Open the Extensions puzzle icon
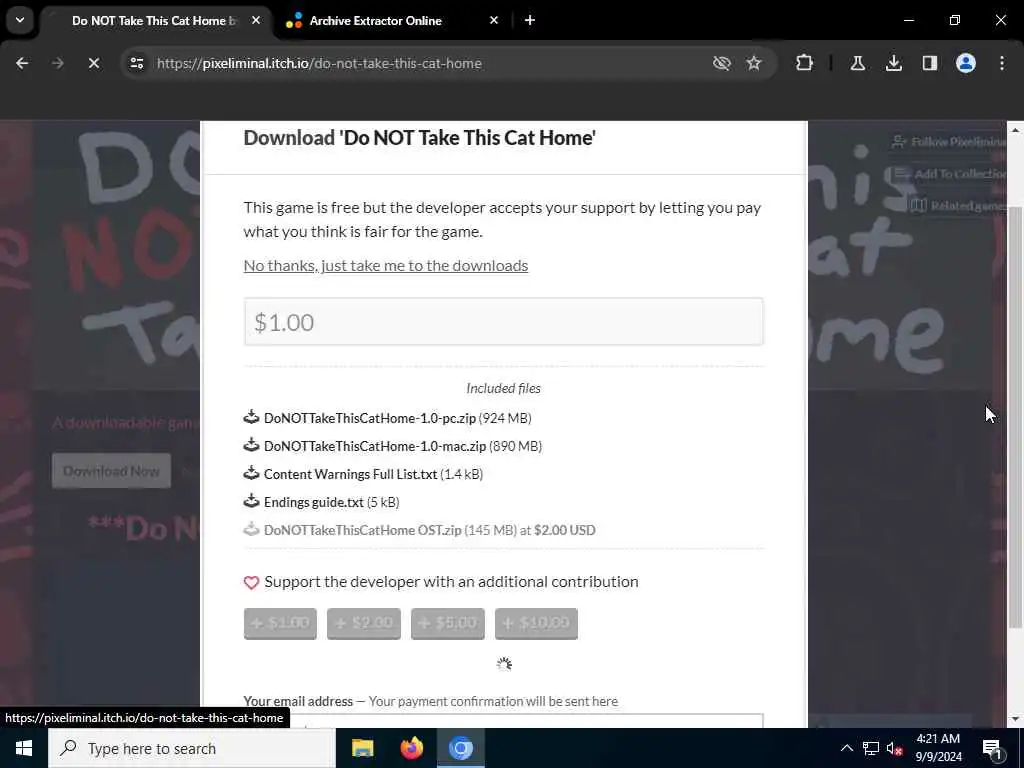 pos(804,63)
